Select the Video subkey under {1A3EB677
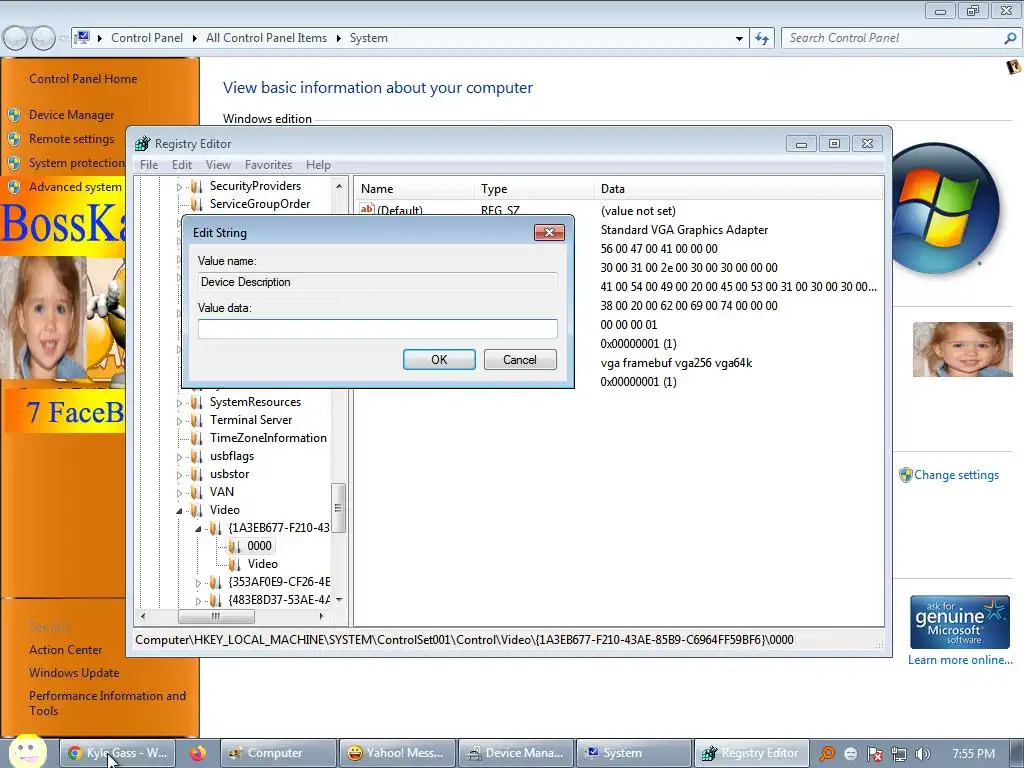1024x768 pixels. (x=263, y=564)
